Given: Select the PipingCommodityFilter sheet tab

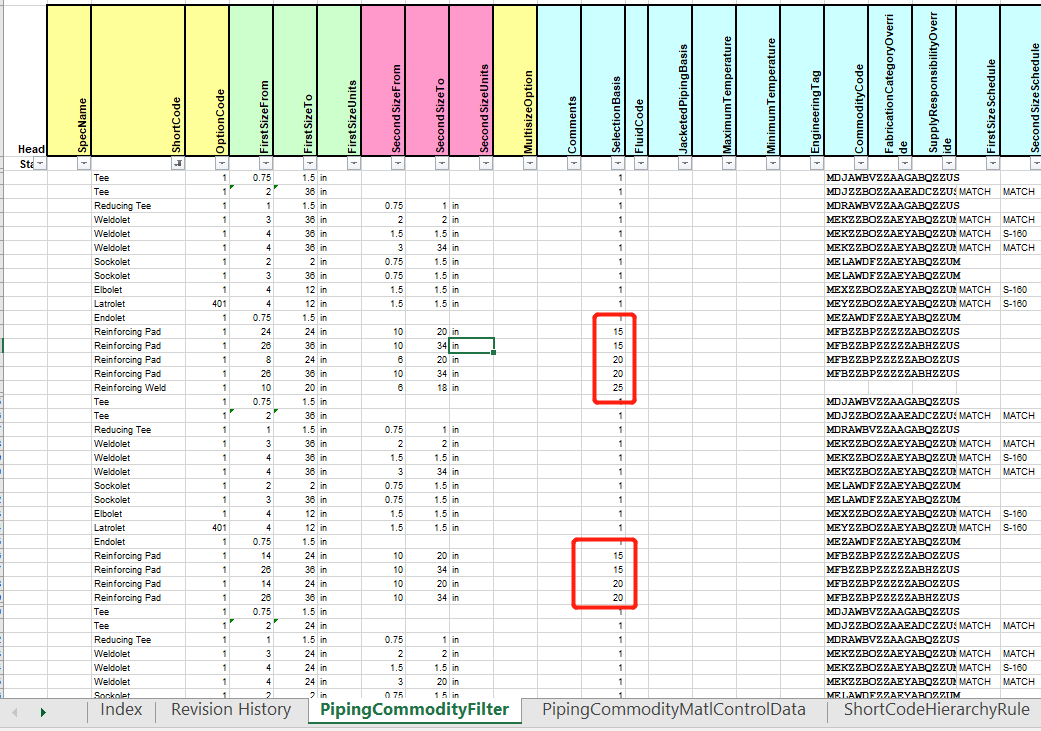Looking at the screenshot, I should click(414, 710).
